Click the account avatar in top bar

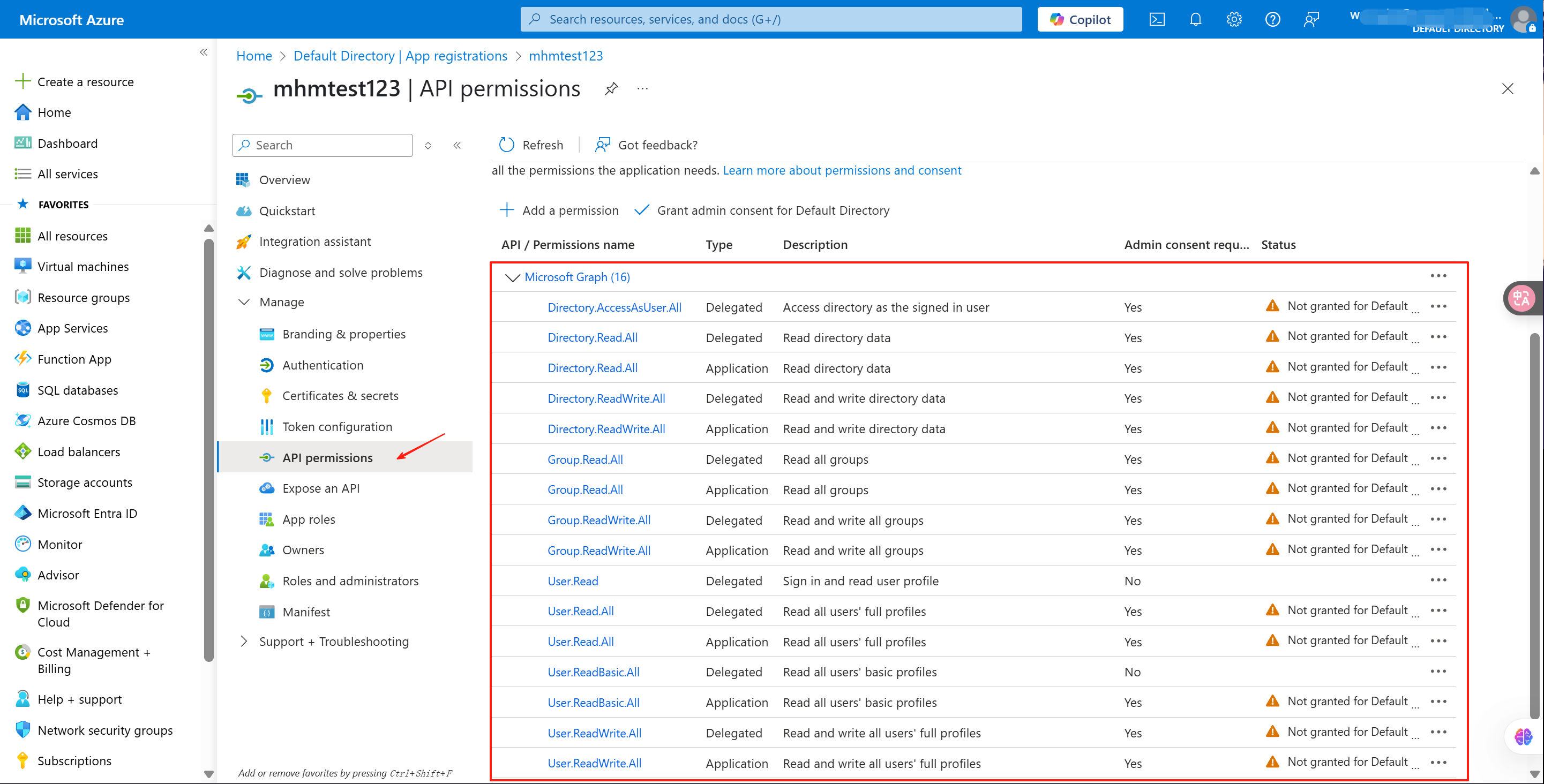(x=1523, y=19)
